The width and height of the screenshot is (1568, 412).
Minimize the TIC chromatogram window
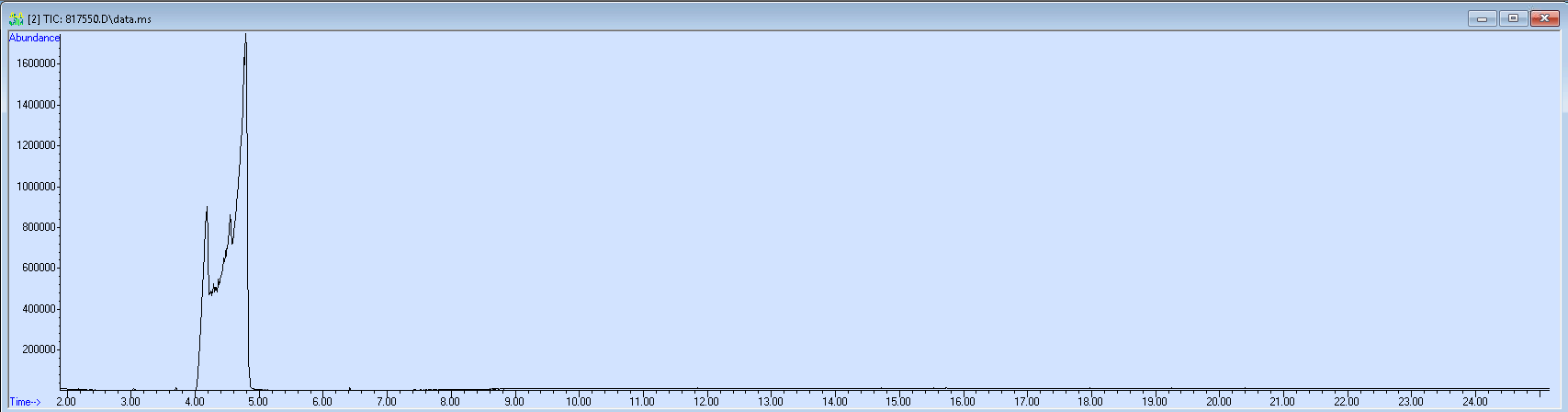pyautogui.click(x=1482, y=18)
